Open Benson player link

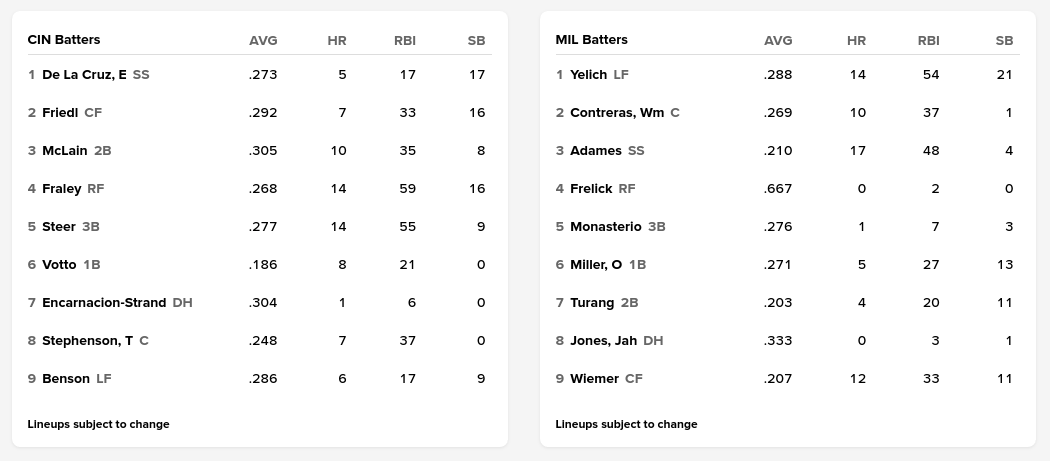(x=66, y=379)
